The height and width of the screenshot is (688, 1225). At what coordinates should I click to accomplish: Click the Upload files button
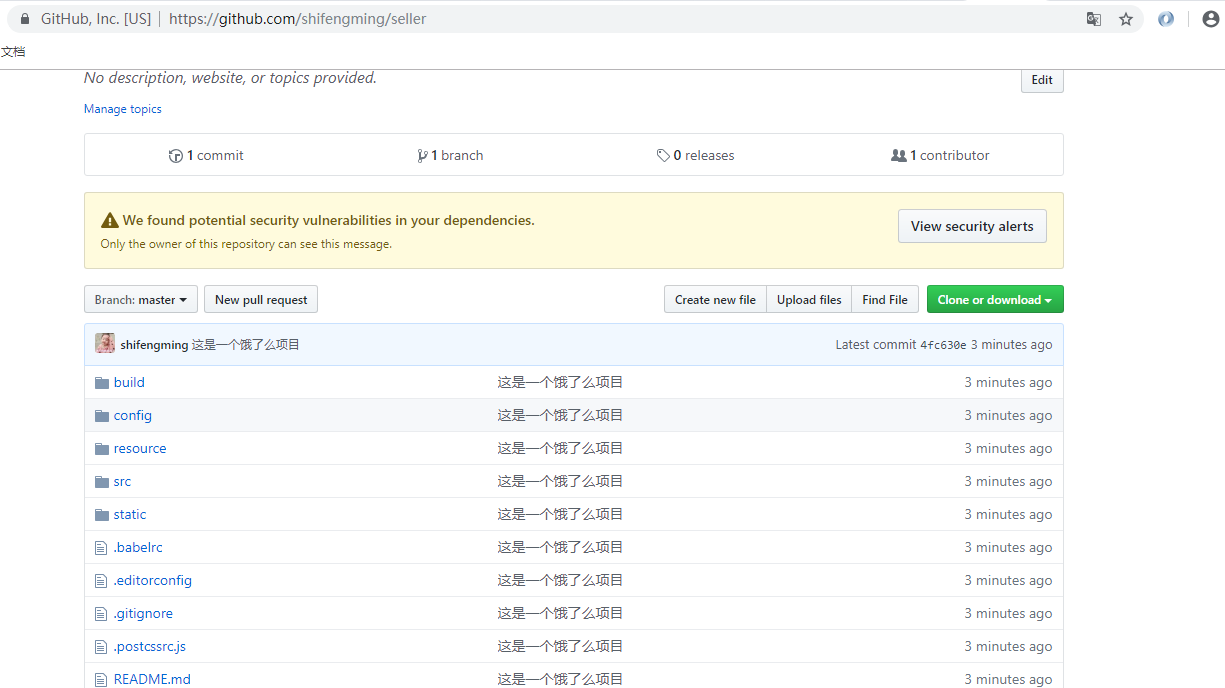809,300
